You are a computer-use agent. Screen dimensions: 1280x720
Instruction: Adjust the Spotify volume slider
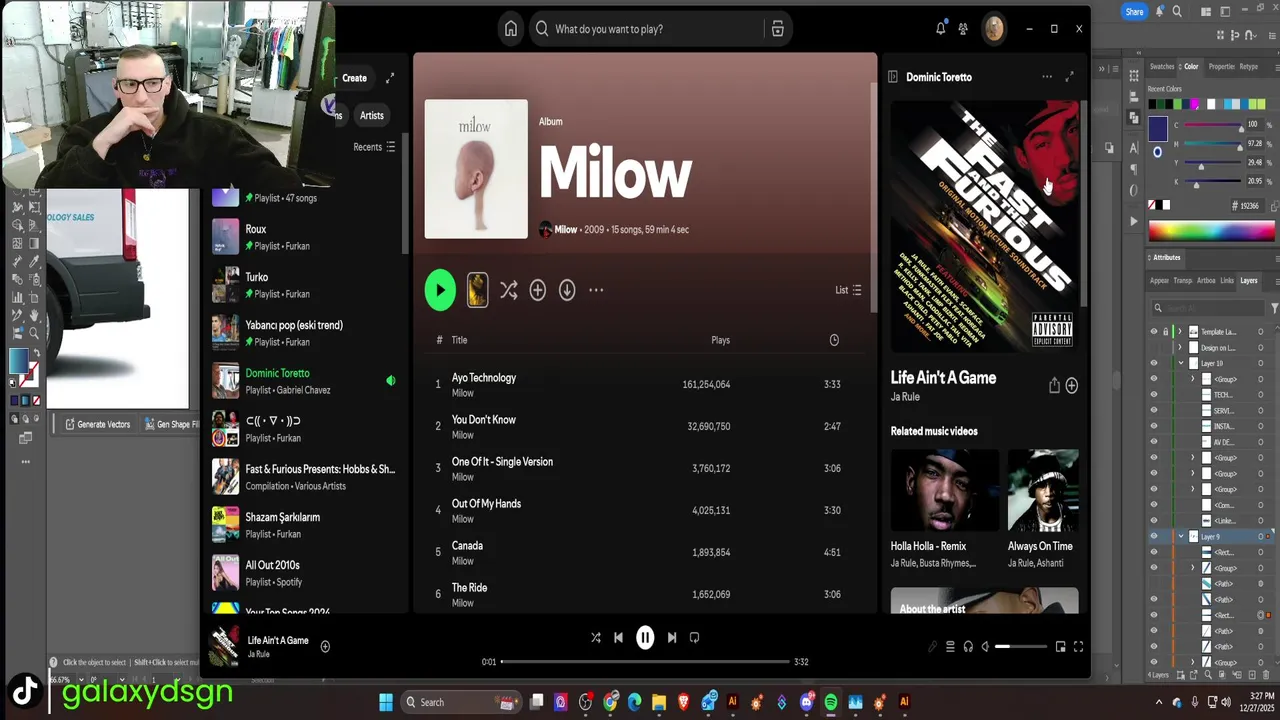click(1022, 647)
